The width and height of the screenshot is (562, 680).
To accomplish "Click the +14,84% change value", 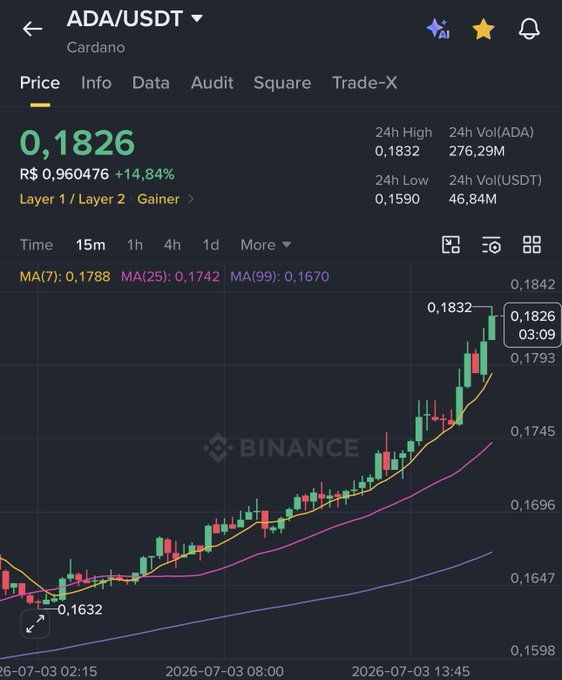I will pos(144,174).
